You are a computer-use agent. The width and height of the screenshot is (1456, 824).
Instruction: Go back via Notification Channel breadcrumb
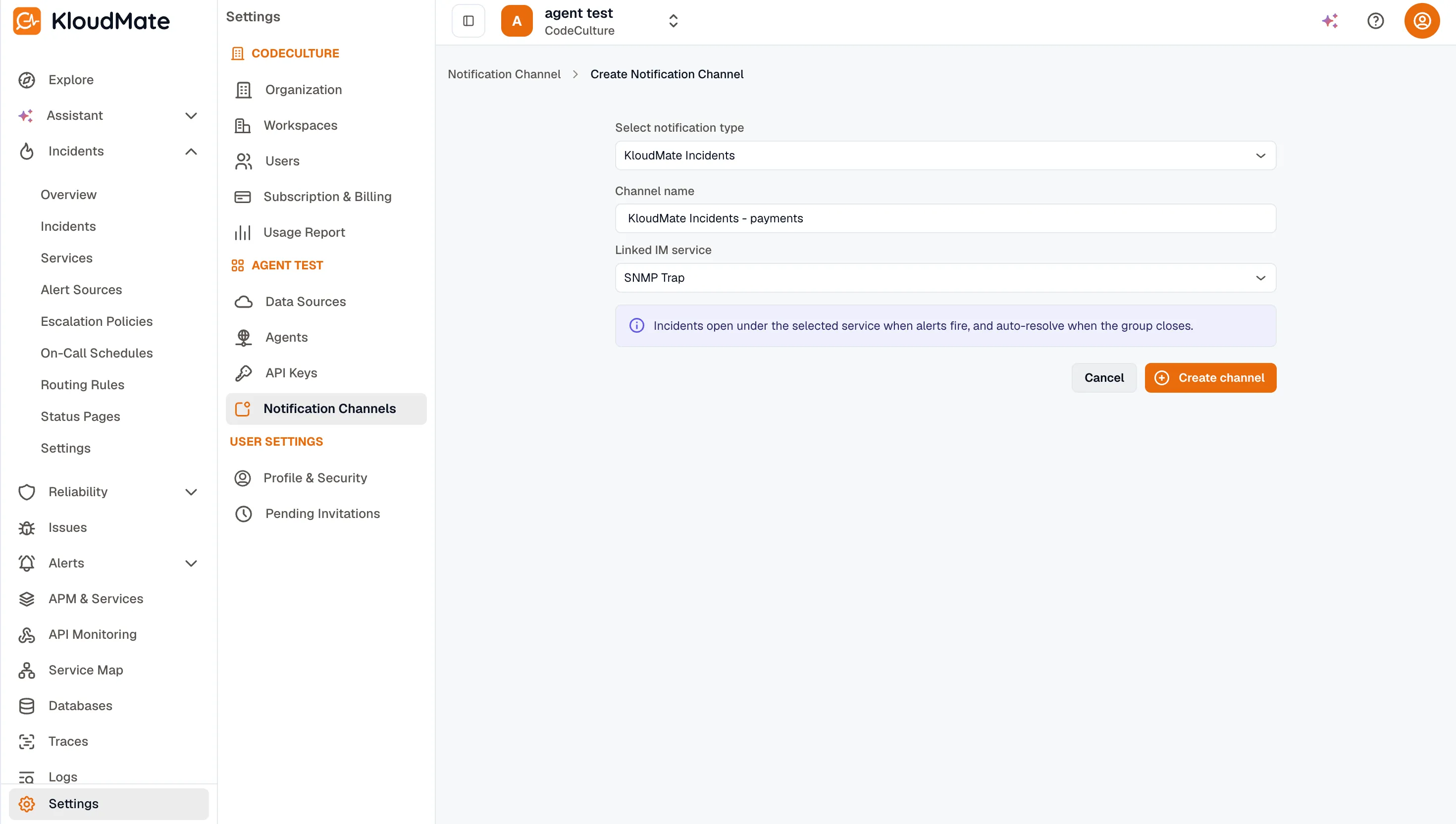click(x=504, y=74)
